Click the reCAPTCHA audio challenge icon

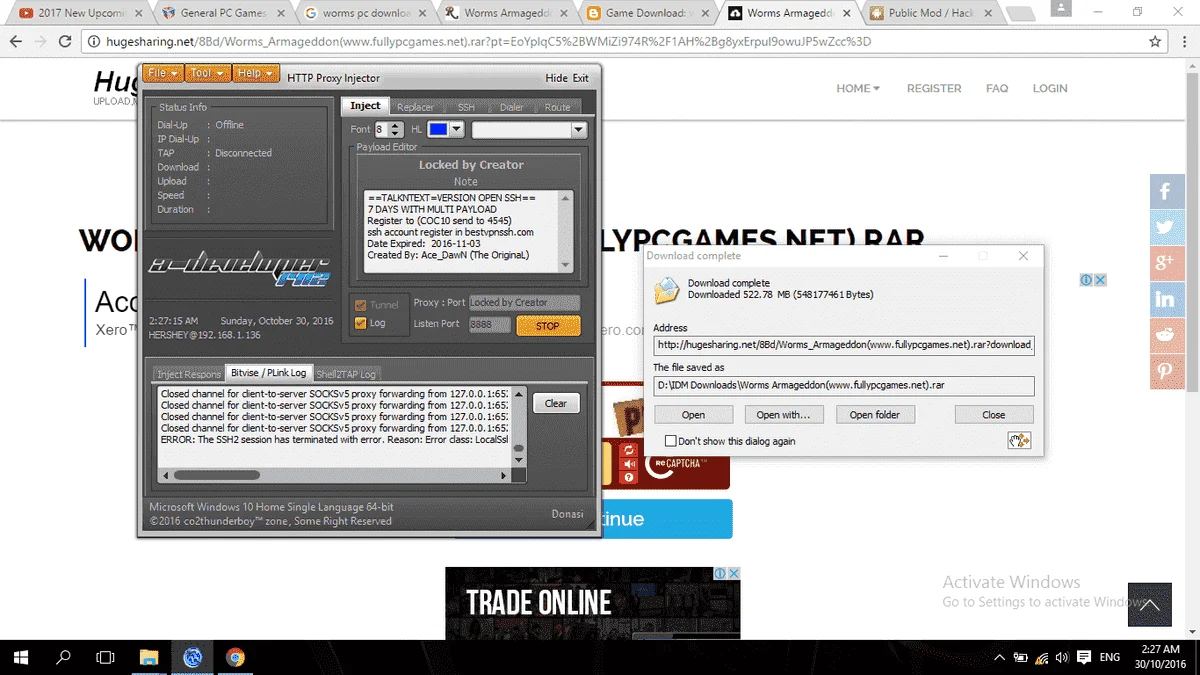pyautogui.click(x=629, y=463)
